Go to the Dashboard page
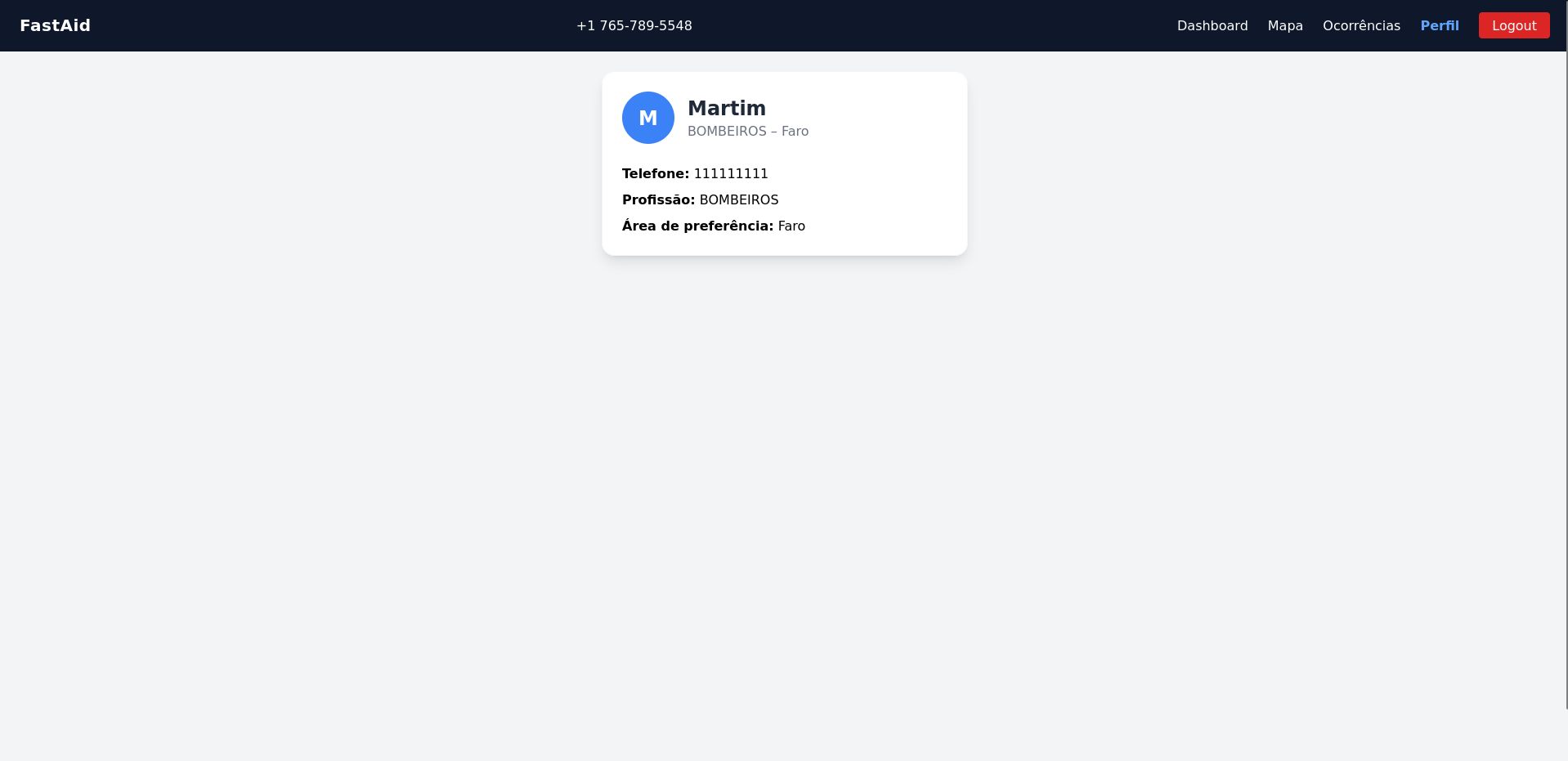 (x=1212, y=25)
